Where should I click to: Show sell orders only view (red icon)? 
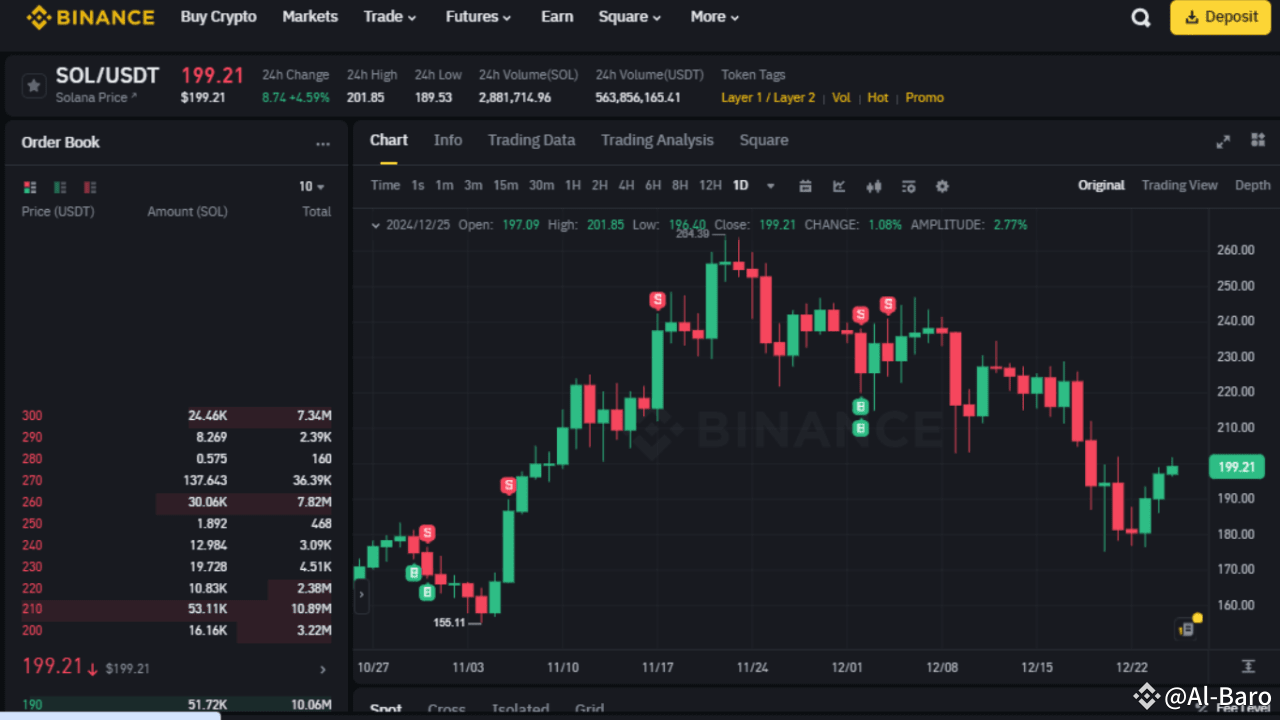[x=90, y=187]
